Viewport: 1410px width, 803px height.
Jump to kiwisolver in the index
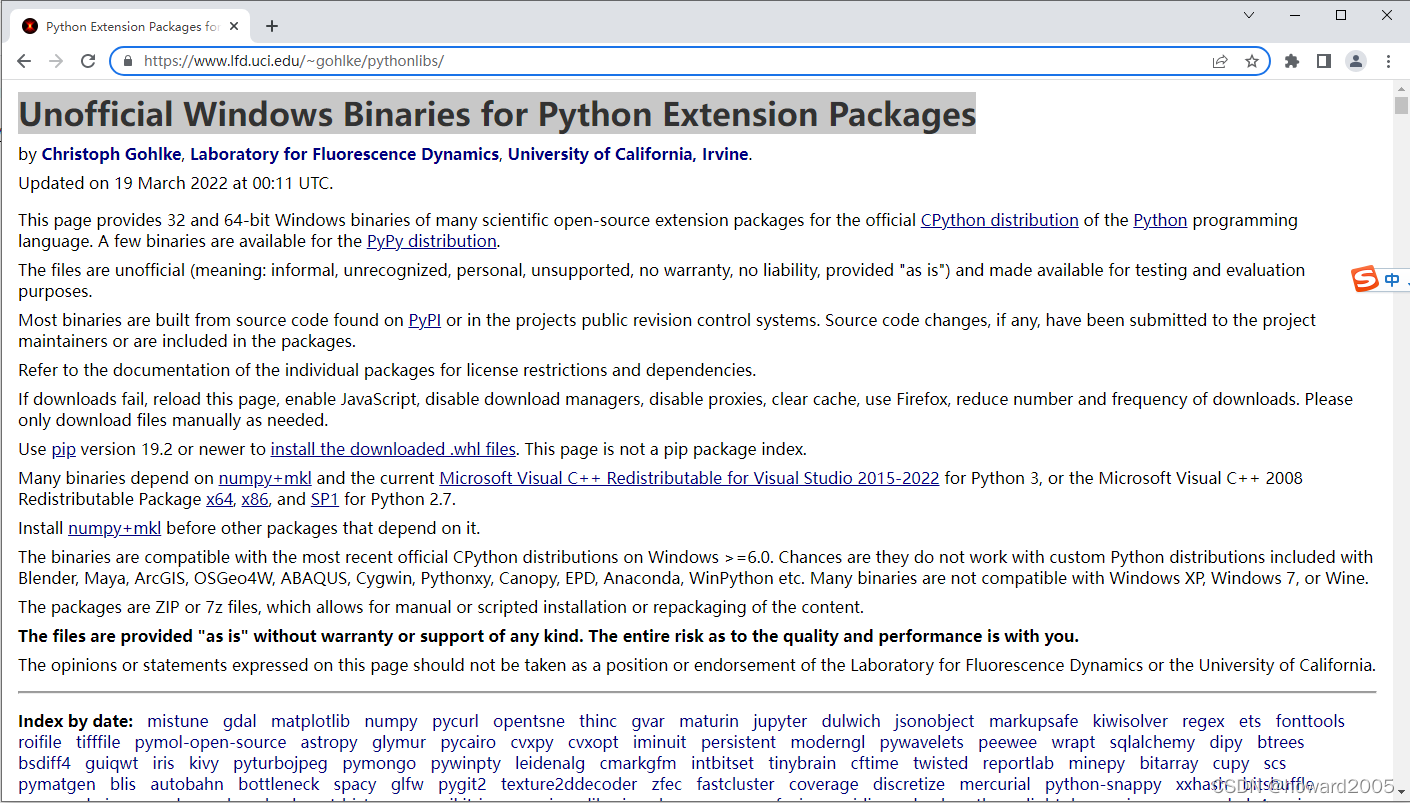1130,721
